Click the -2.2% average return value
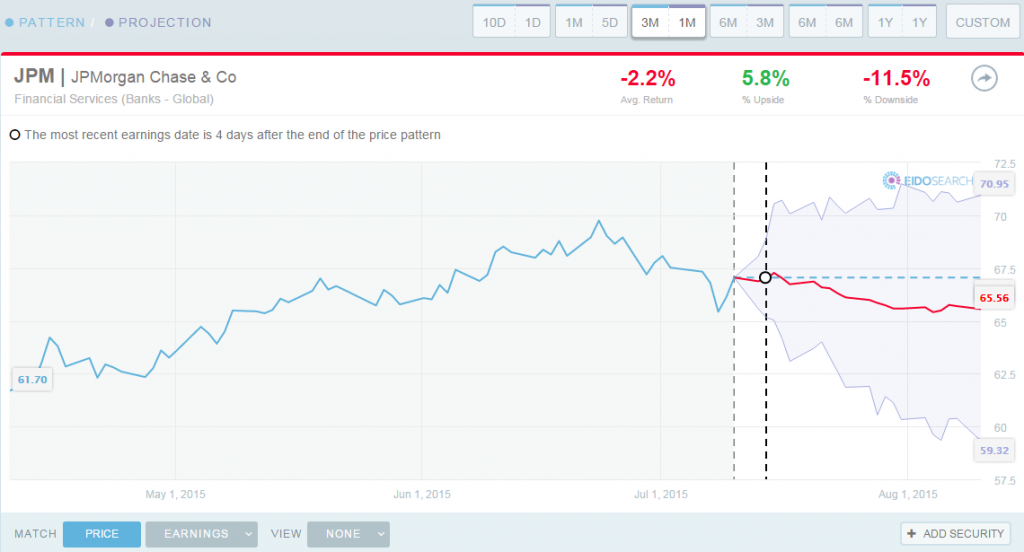 (647, 78)
